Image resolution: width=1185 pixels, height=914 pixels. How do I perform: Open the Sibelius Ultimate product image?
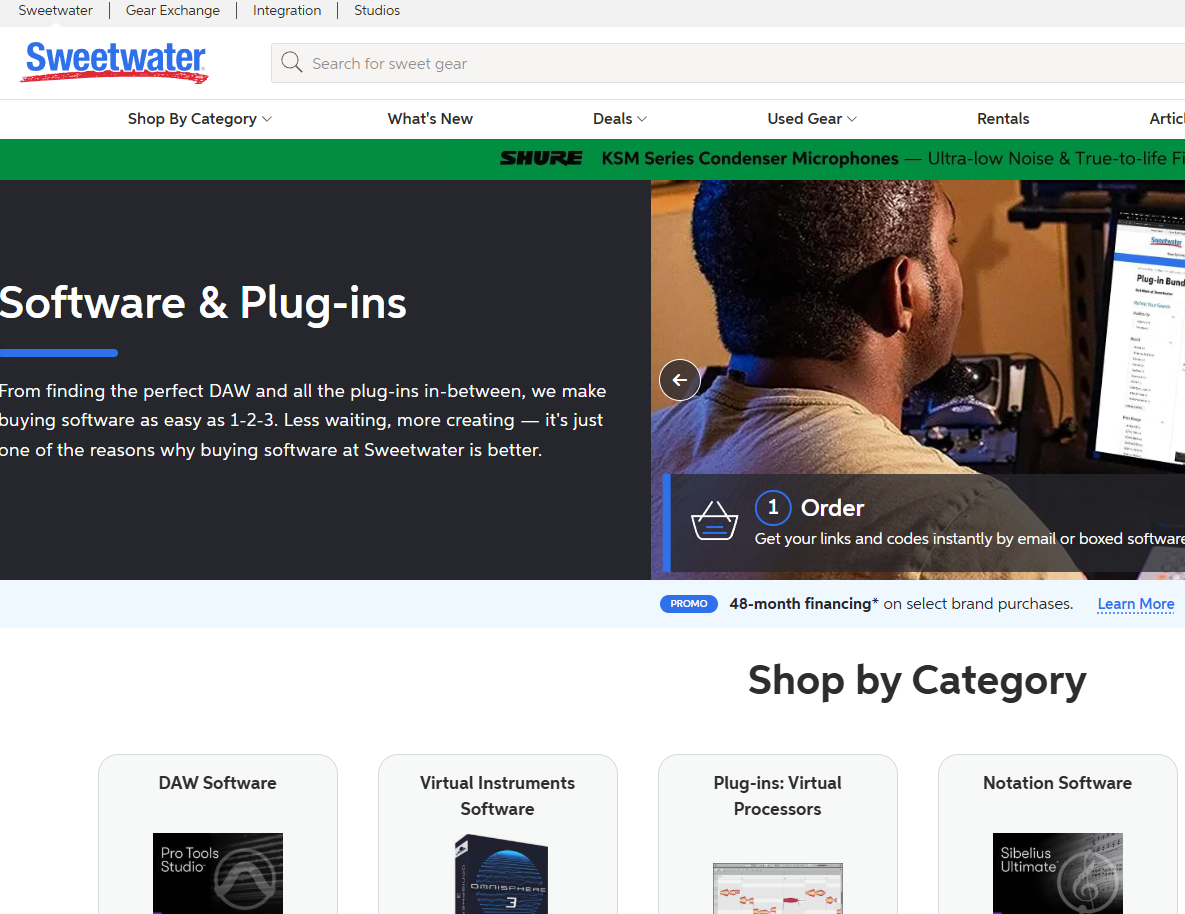point(1057,872)
